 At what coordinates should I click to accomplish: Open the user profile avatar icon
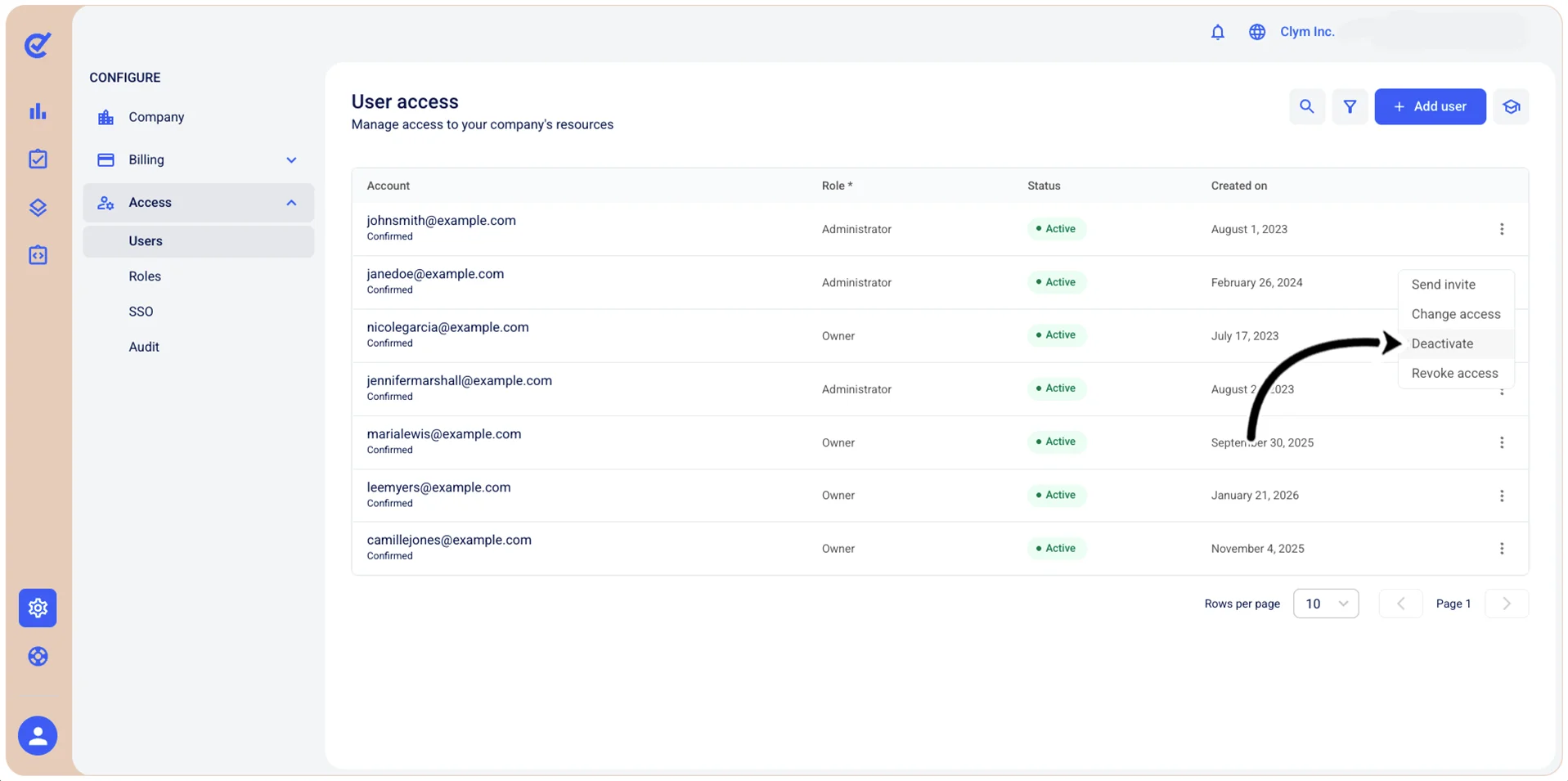pos(38,736)
